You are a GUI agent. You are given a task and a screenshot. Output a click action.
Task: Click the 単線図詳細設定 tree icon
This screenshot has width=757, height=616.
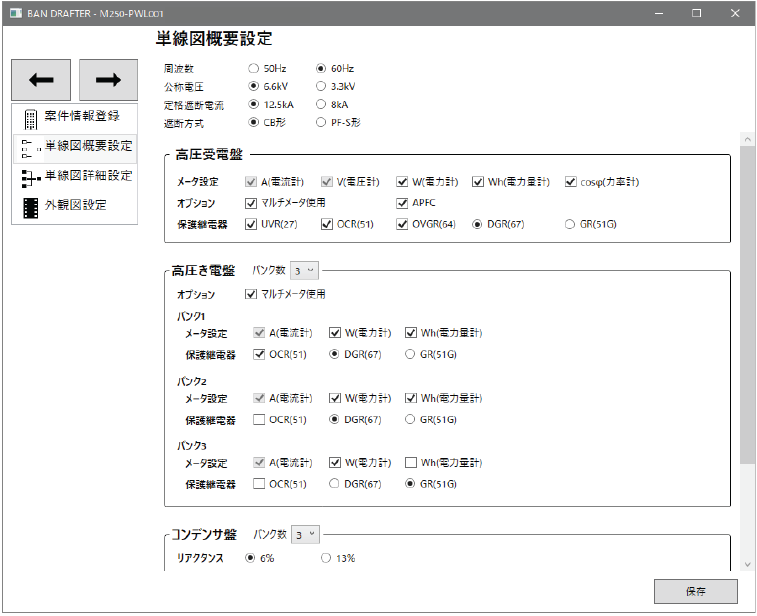(x=30, y=177)
